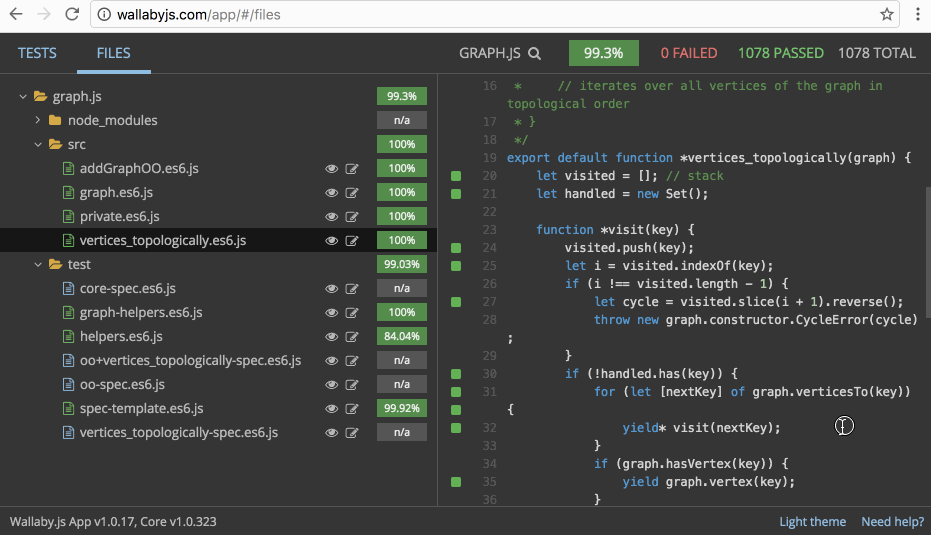This screenshot has width=931, height=535.
Task: Click edit icon for oo+vertices_topologically-spec.es6.js
Action: click(352, 360)
